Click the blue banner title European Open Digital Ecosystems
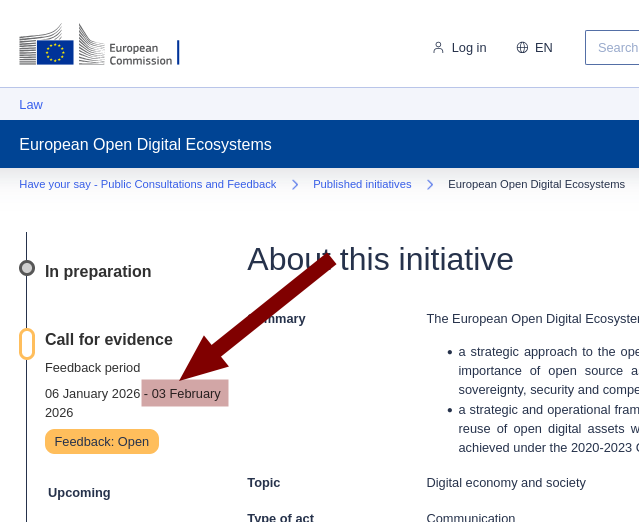Screen dimensions: 639x522 (x=145, y=145)
